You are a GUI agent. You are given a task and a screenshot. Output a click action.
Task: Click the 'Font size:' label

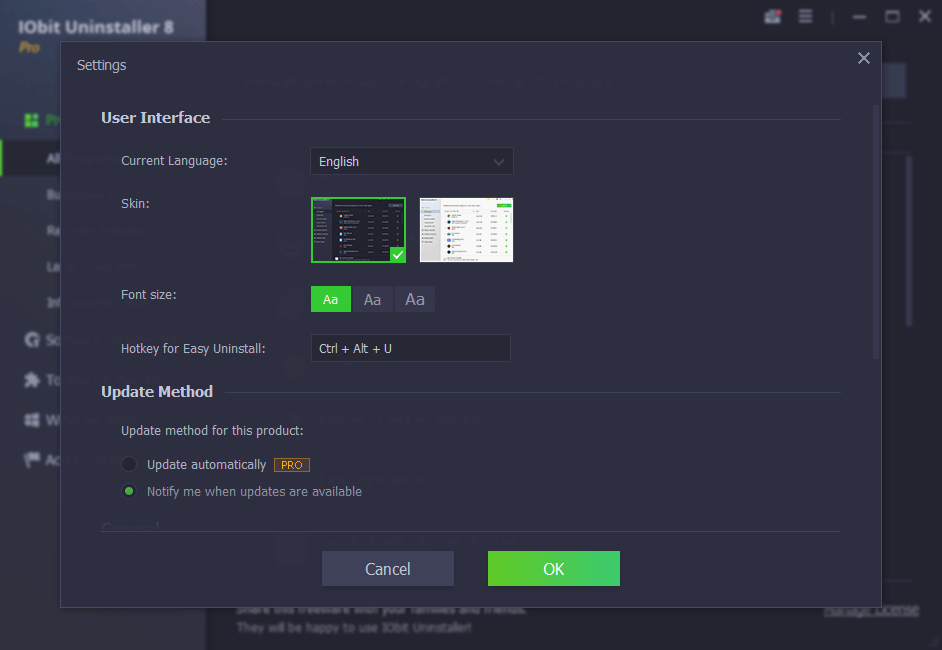(x=148, y=295)
